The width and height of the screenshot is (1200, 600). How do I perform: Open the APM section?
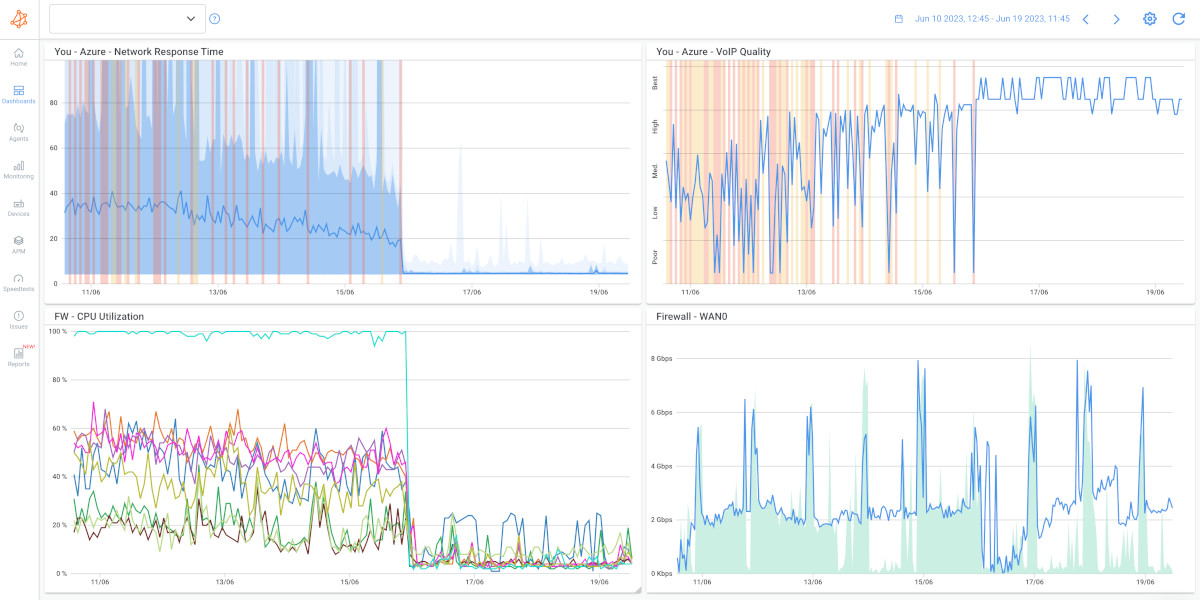(x=18, y=245)
